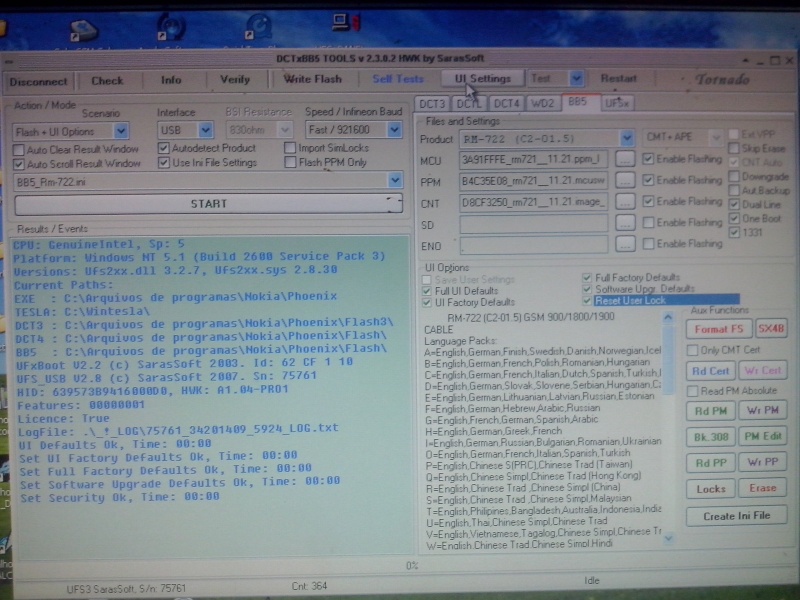Screen dimensions: 800x600
Task: Open UI Settings
Action: (x=483, y=79)
